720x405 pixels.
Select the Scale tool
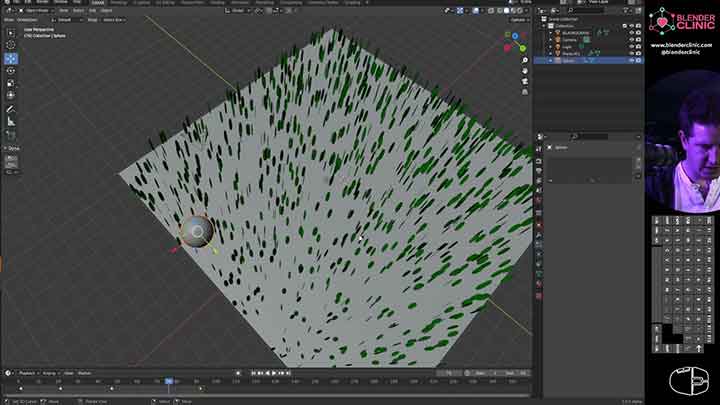[11, 83]
